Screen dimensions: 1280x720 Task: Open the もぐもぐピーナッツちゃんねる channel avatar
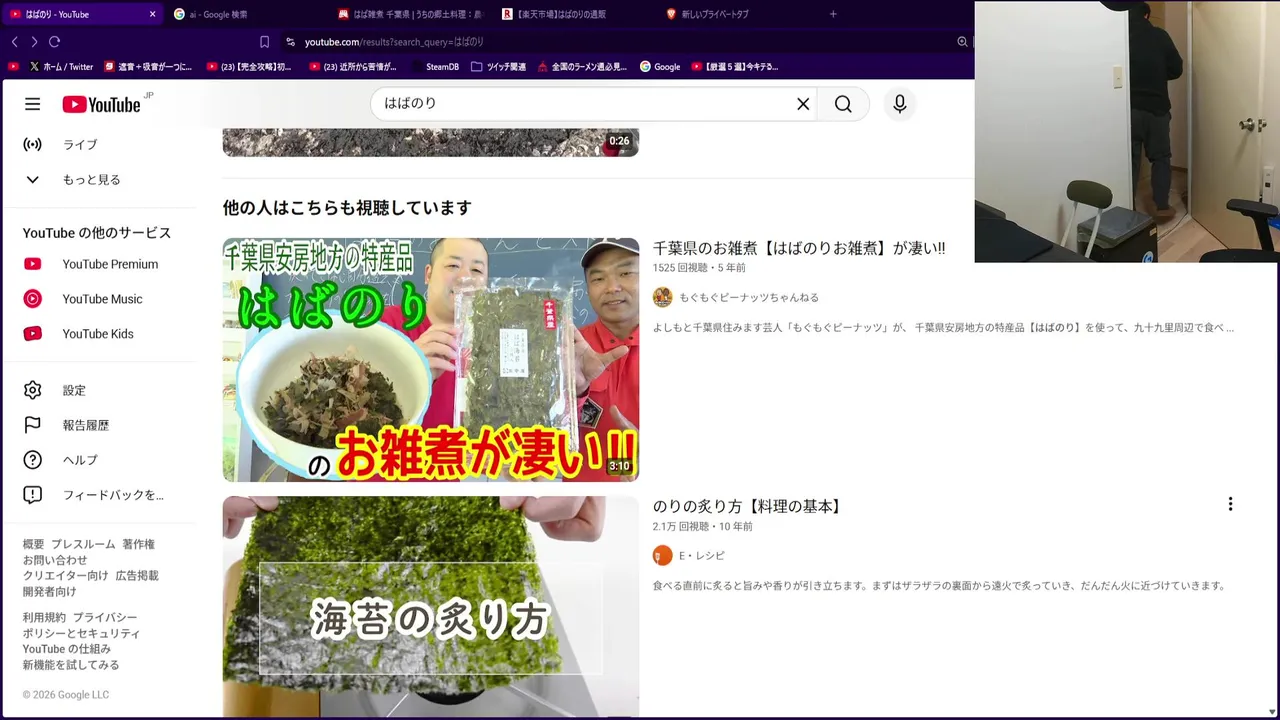662,297
